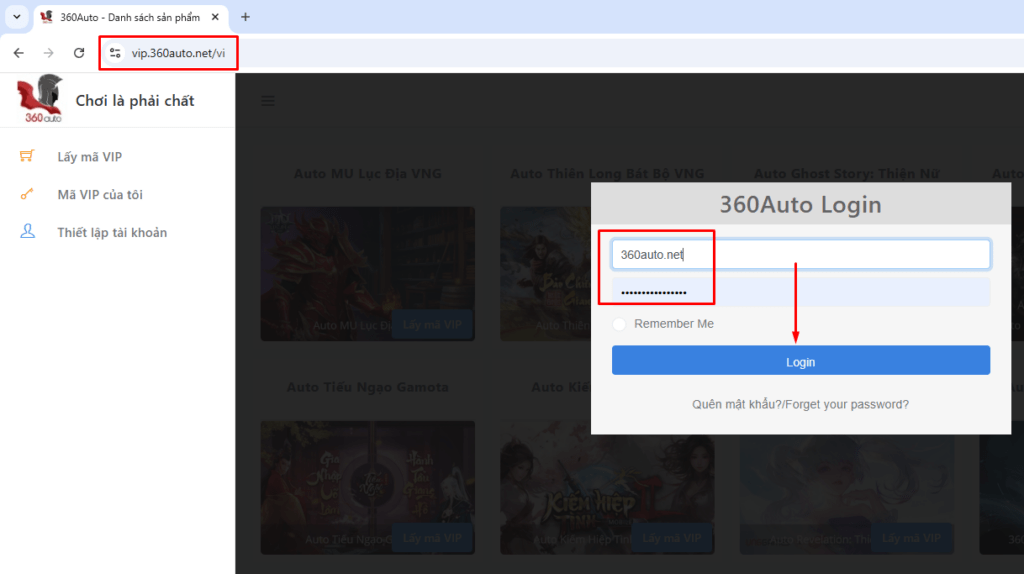
Task: Click the browser forward arrow
Action: pyautogui.click(x=48, y=53)
